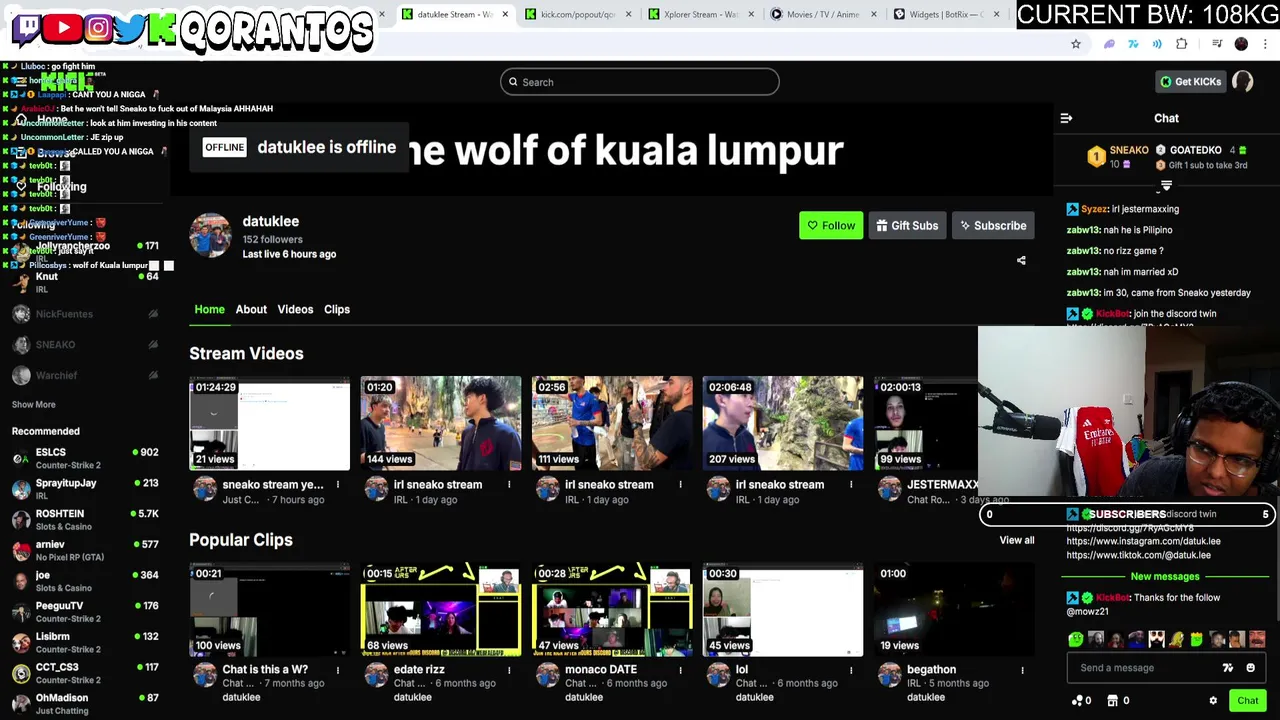Click 'New messages' chat divider label
This screenshot has height=720, width=1280.
click(x=1164, y=577)
